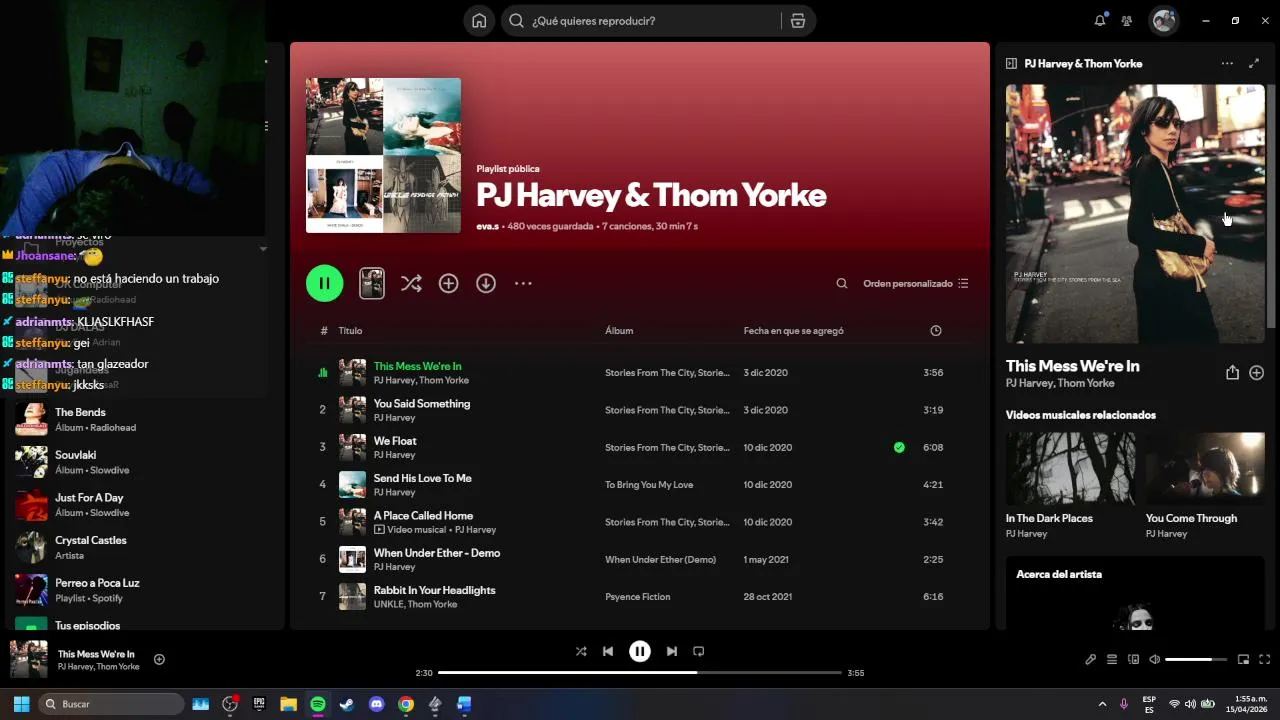Pause playlist with the big green button
Screen dimensions: 1280x720
324,283
